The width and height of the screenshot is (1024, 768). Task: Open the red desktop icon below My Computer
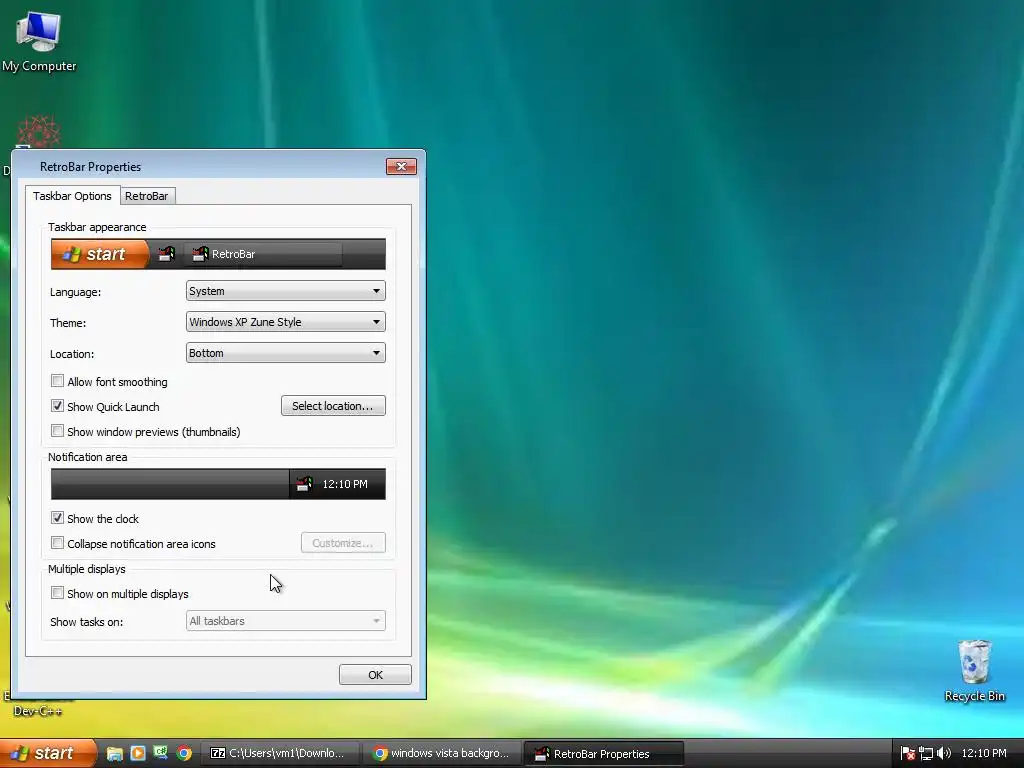point(39,132)
